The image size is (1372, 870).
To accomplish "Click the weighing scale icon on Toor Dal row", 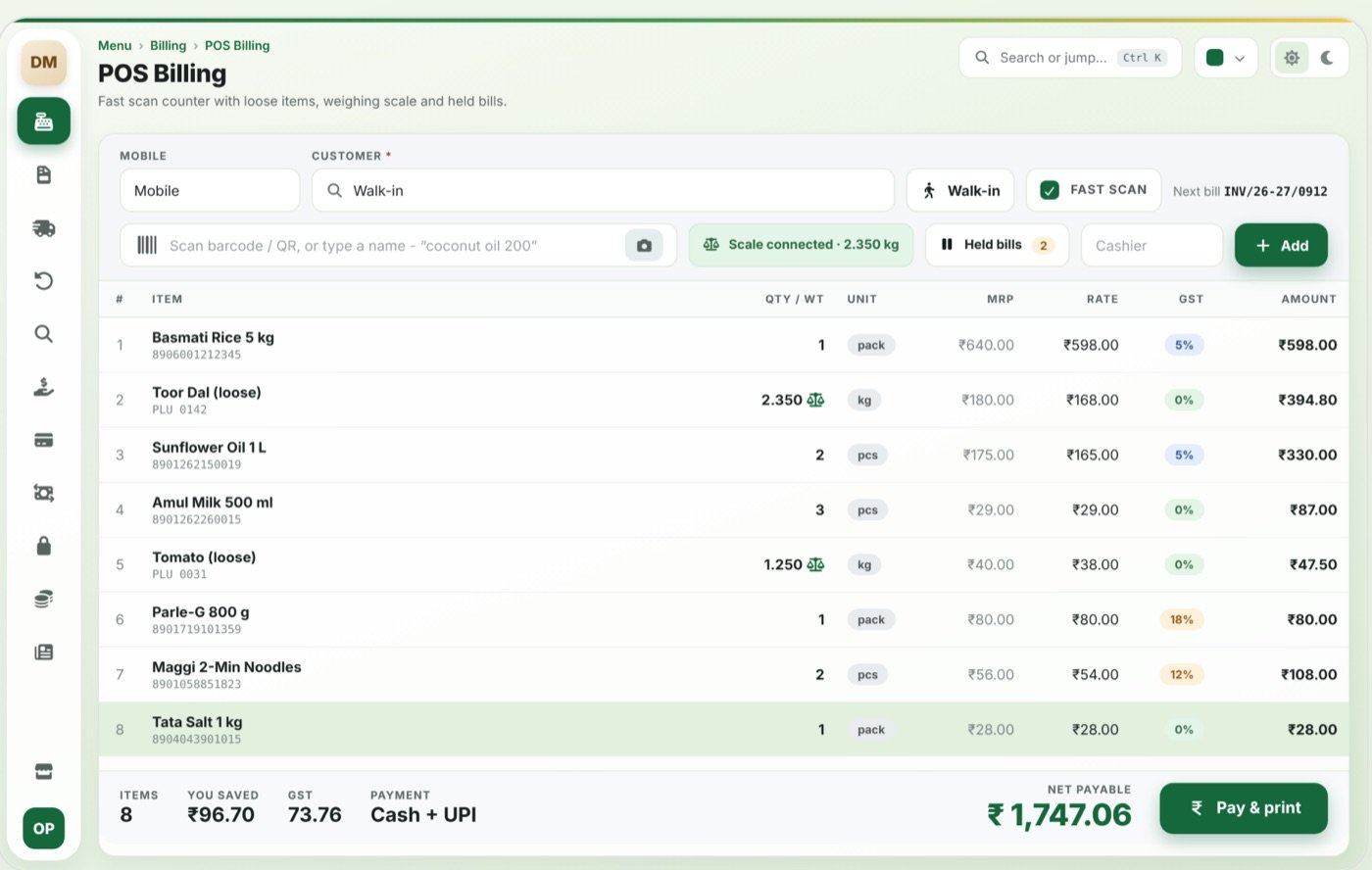I will (815, 400).
